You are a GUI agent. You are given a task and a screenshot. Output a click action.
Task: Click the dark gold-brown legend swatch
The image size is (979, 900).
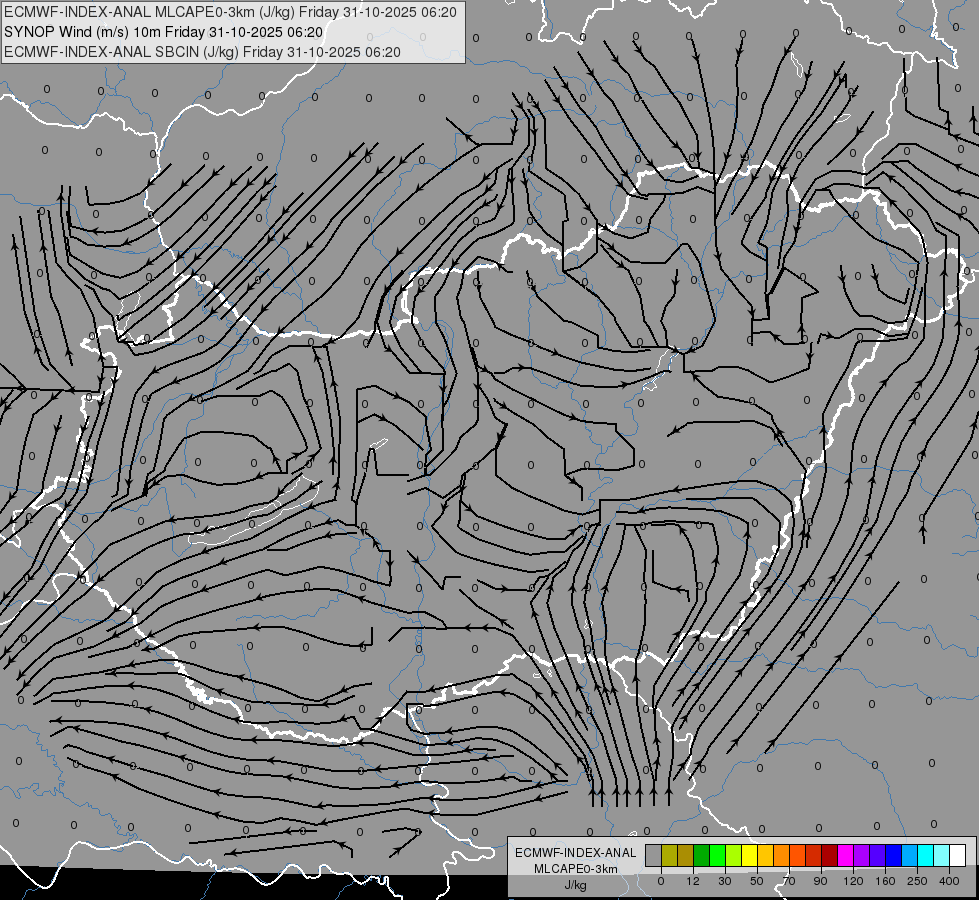686,855
